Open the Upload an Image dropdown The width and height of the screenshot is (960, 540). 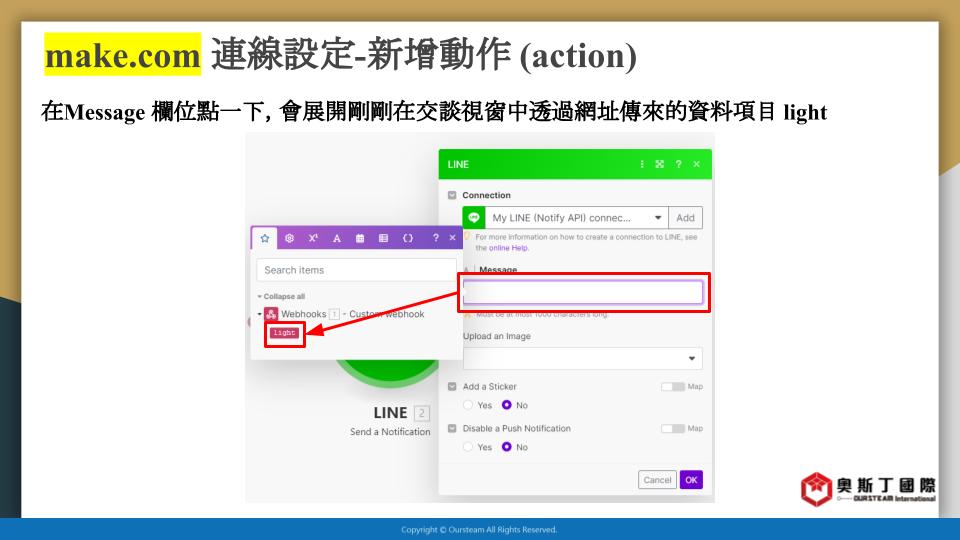tap(583, 358)
